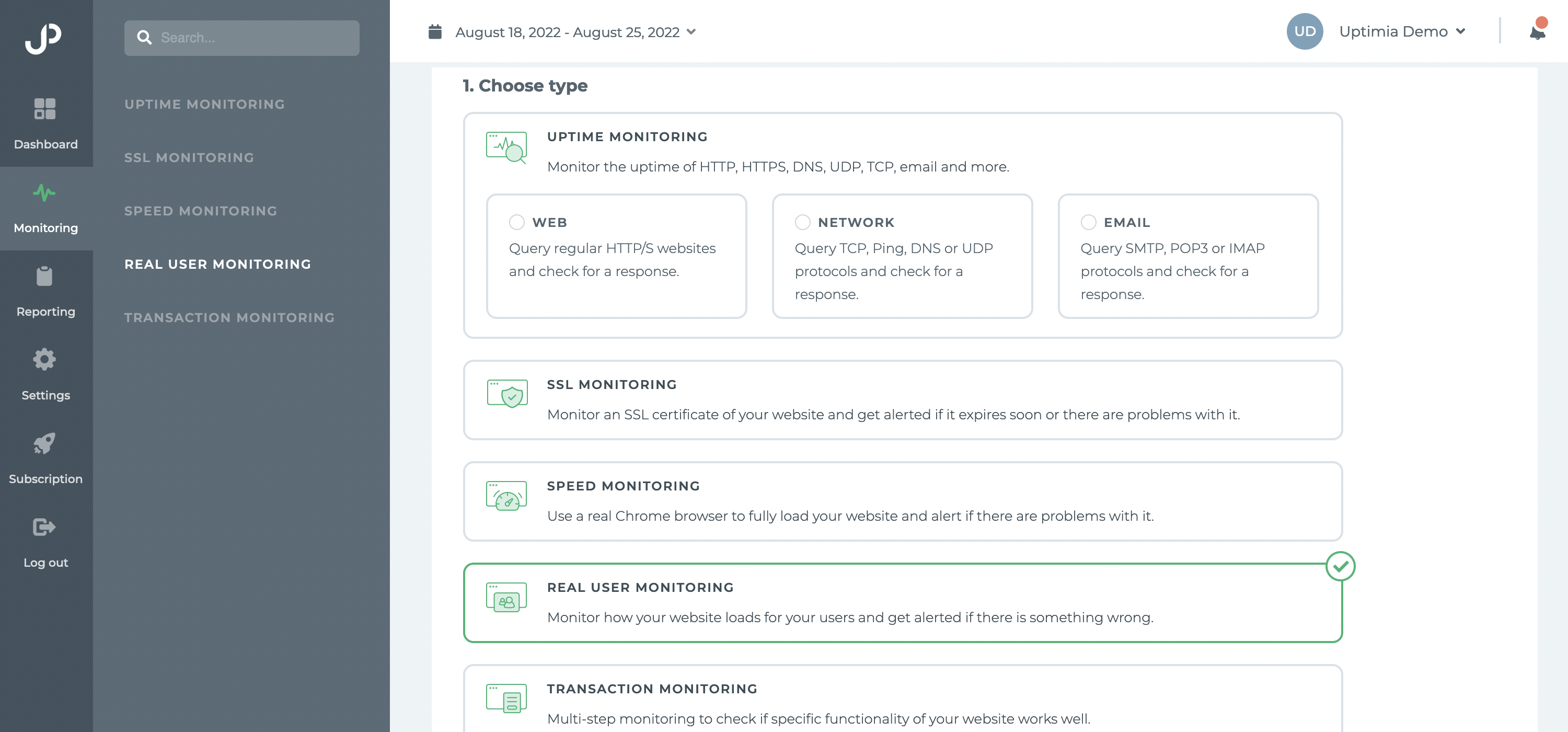This screenshot has height=732, width=1568.
Task: Click the UD user avatar
Action: 1305,31
